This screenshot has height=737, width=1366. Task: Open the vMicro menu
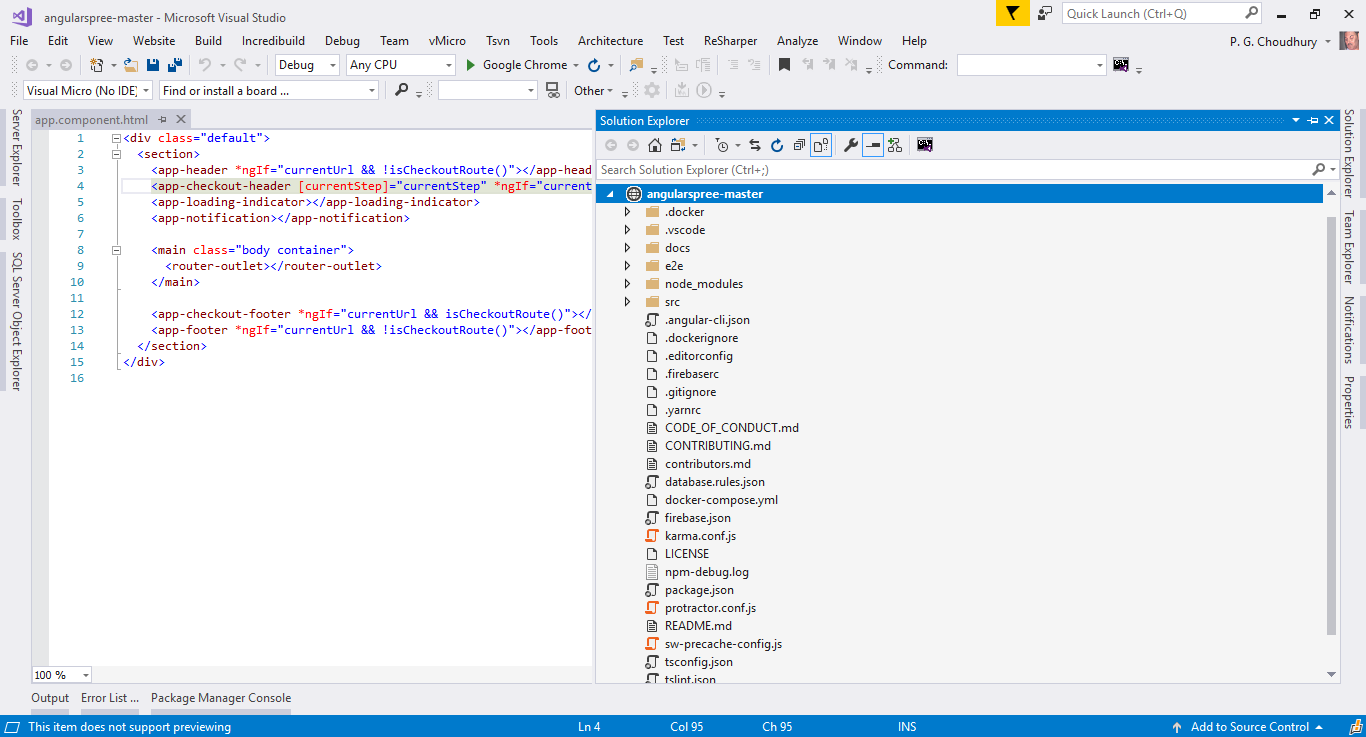[447, 41]
